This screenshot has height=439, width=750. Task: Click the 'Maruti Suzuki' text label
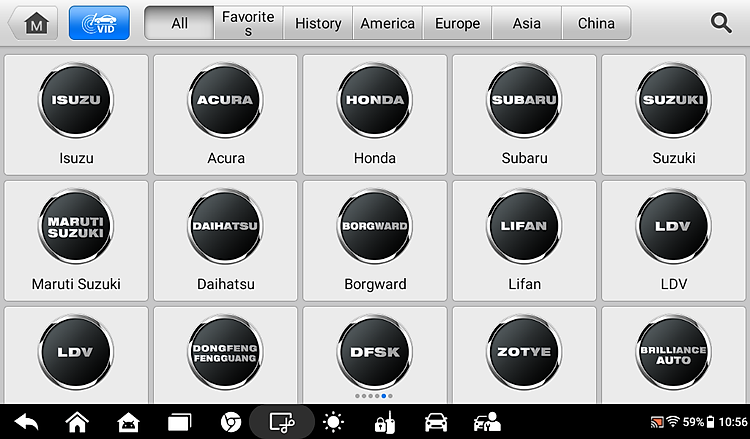(x=76, y=284)
